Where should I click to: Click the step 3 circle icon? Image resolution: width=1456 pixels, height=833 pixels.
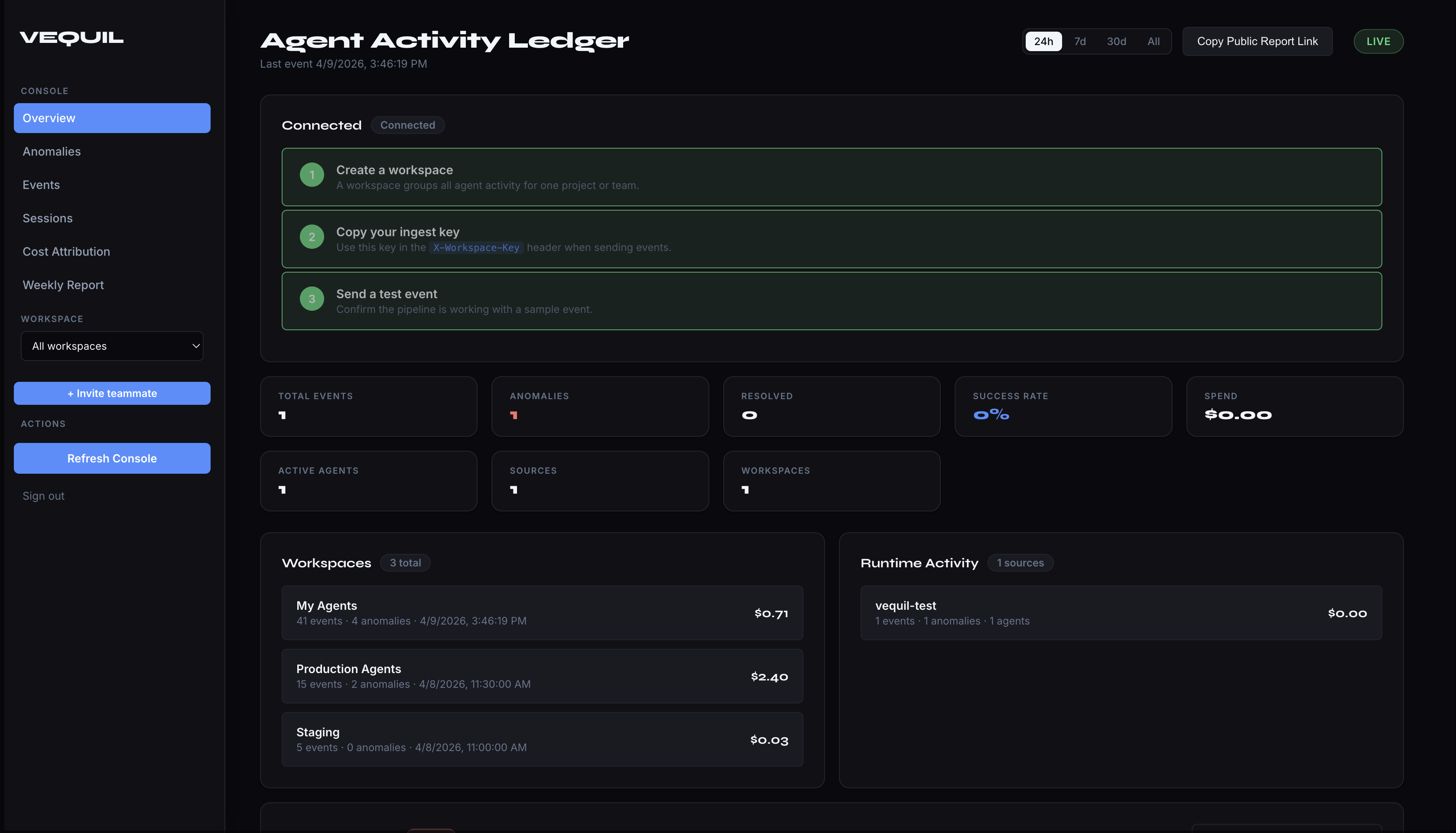coord(312,299)
